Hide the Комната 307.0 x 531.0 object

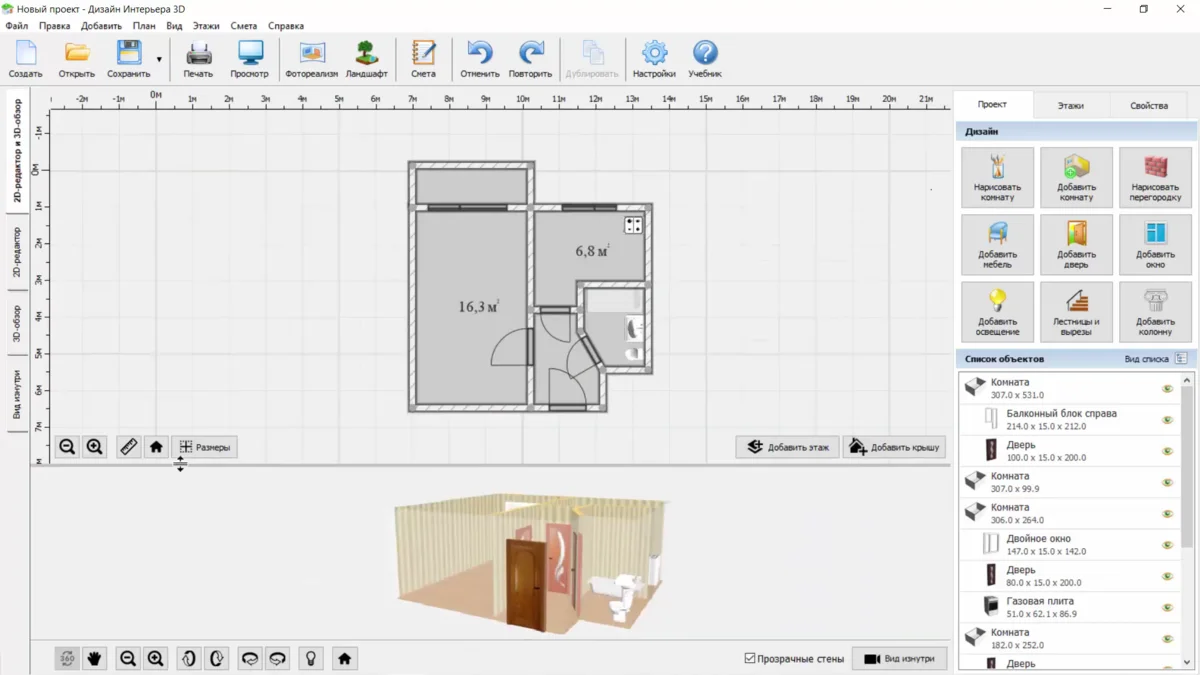(x=1165, y=387)
